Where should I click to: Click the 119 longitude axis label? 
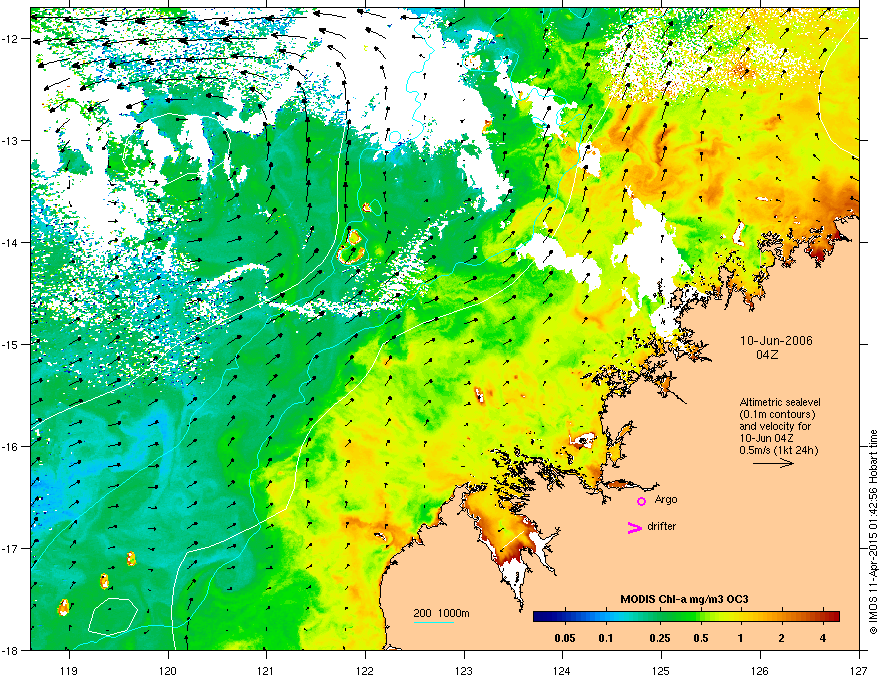tap(69, 670)
